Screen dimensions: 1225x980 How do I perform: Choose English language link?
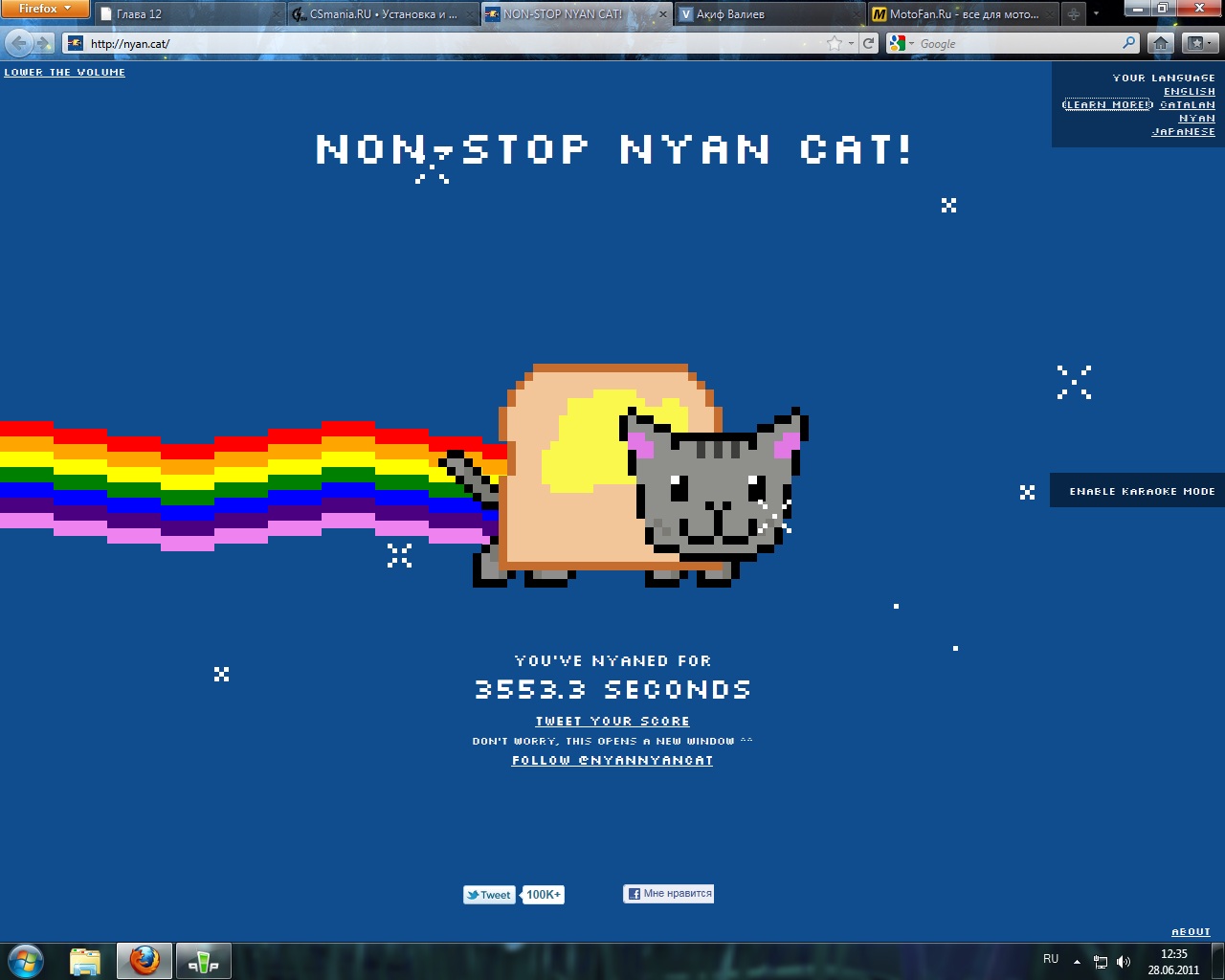pyautogui.click(x=1190, y=92)
